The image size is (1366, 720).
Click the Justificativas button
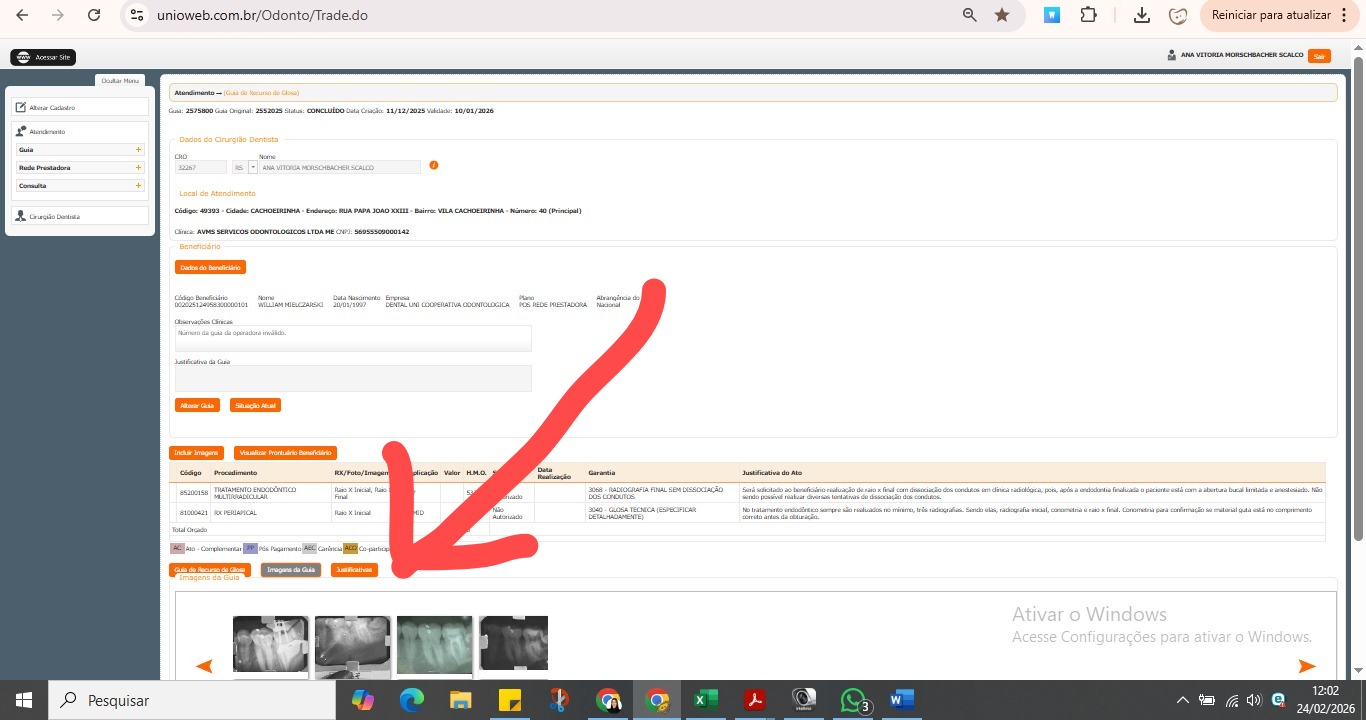point(354,570)
